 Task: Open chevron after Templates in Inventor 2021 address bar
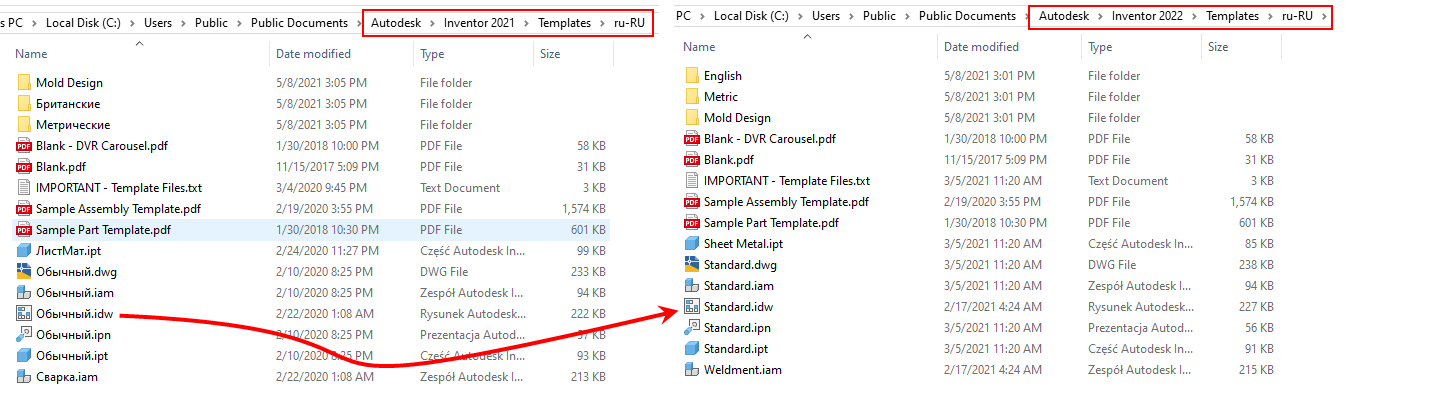click(603, 23)
